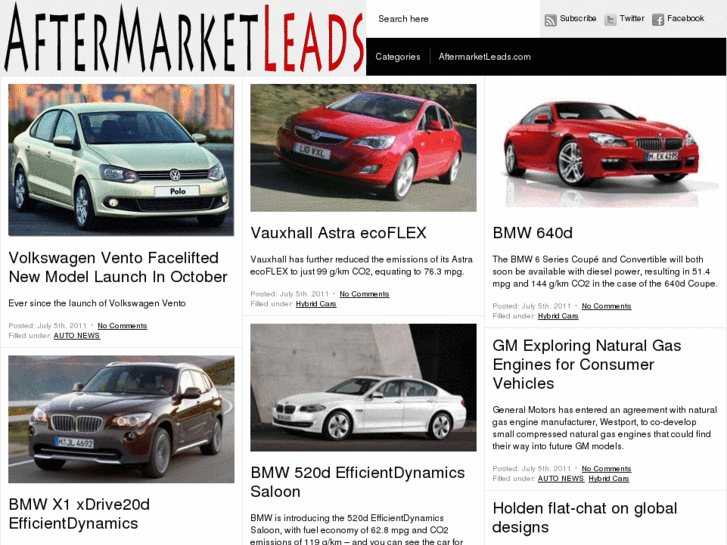Open BMW 520d EfficientDynamics Saloon headline
727x545 pixels.
tap(357, 482)
